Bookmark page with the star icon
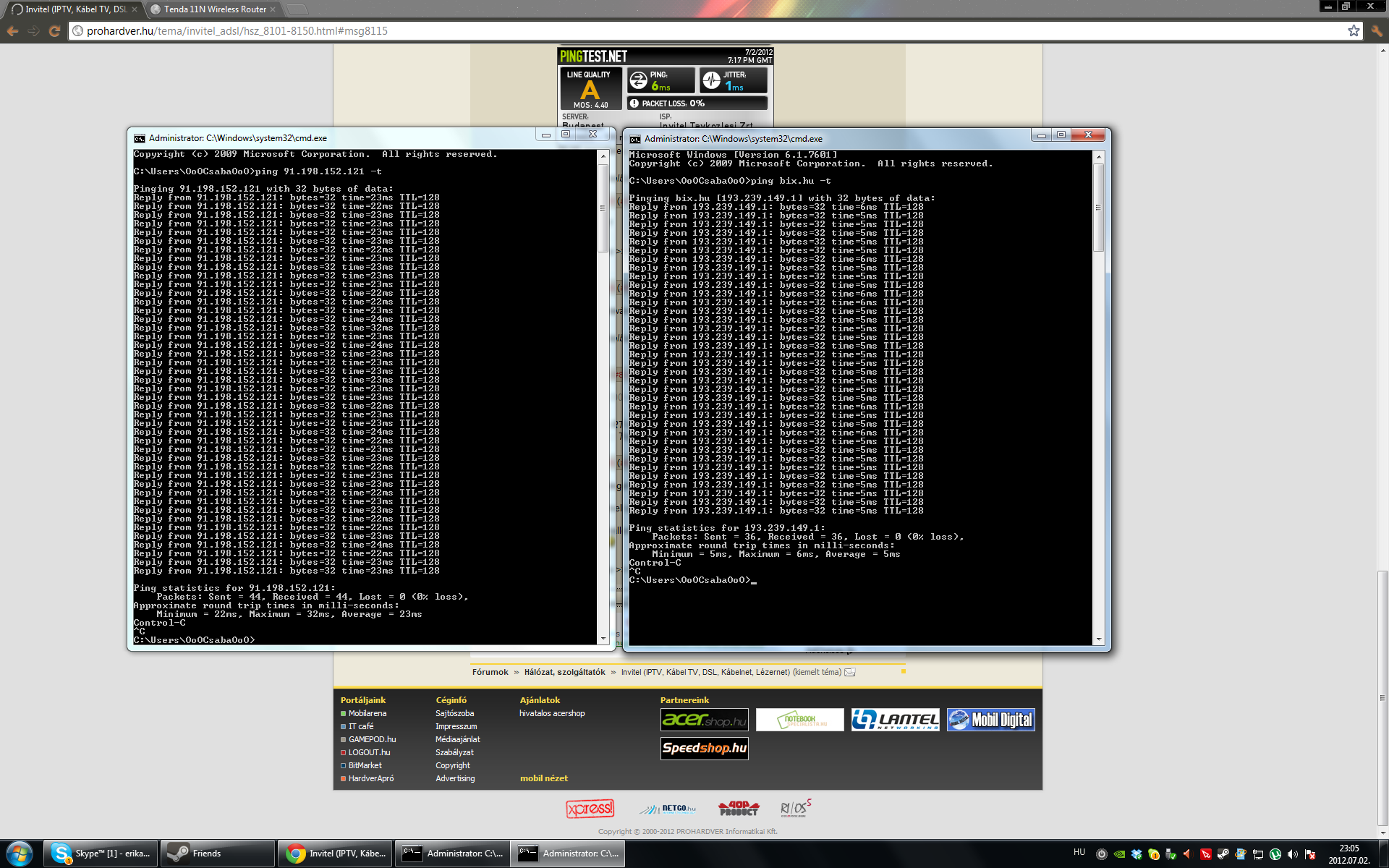The image size is (1389, 868). coord(1353,30)
